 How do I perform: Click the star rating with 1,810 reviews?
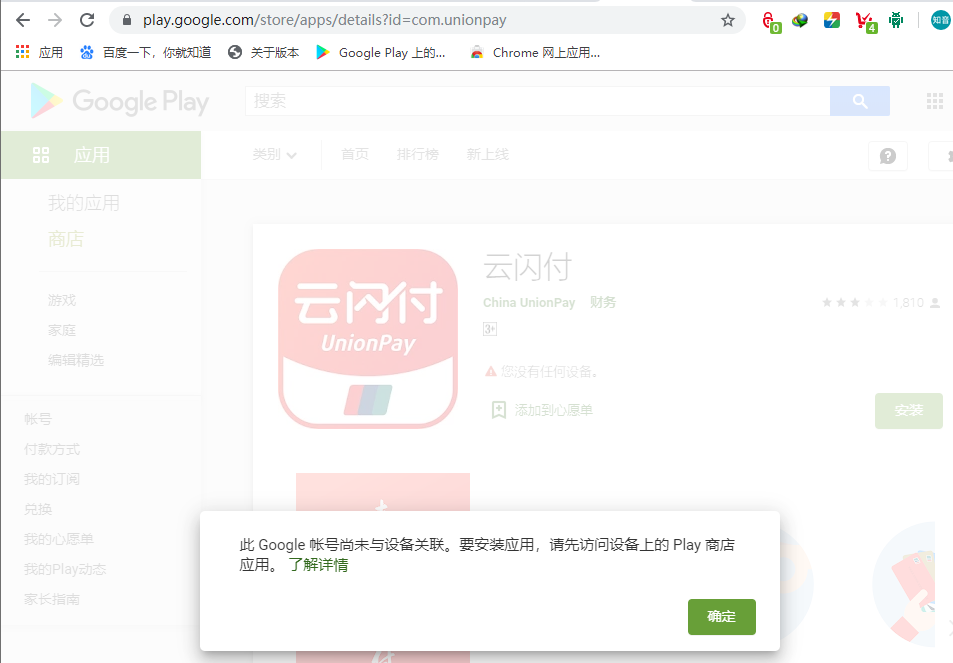[x=881, y=303]
